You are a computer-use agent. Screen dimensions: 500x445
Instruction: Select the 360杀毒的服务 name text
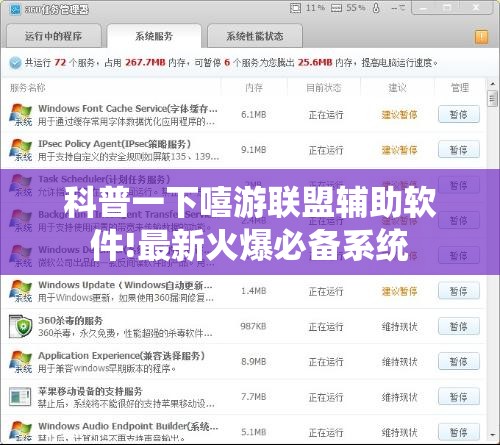[x=70, y=321]
